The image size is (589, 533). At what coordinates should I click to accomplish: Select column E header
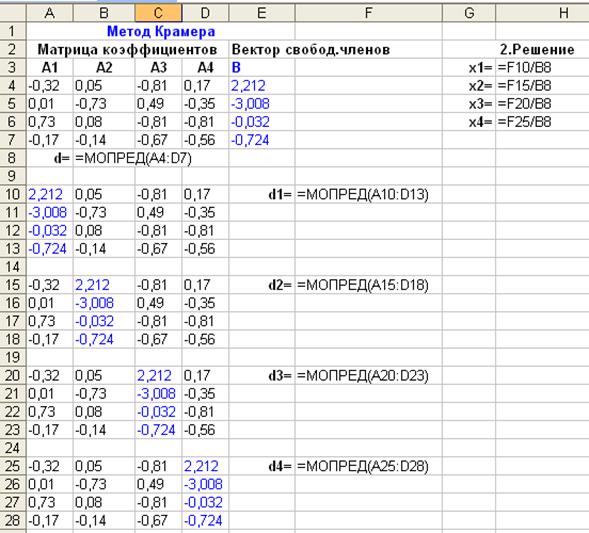pos(262,13)
